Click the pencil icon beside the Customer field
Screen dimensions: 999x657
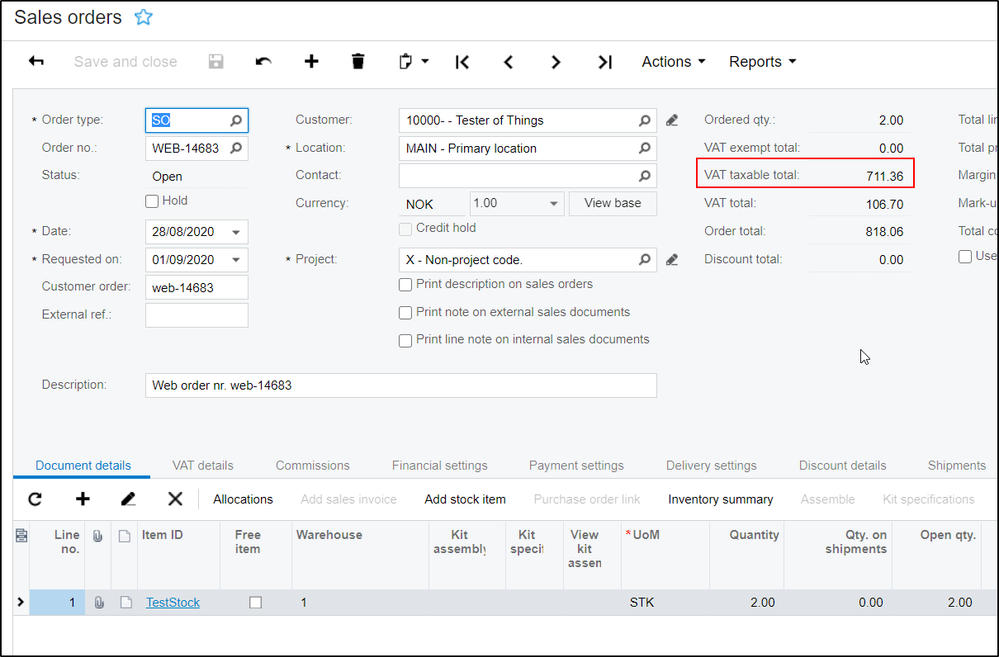[672, 120]
